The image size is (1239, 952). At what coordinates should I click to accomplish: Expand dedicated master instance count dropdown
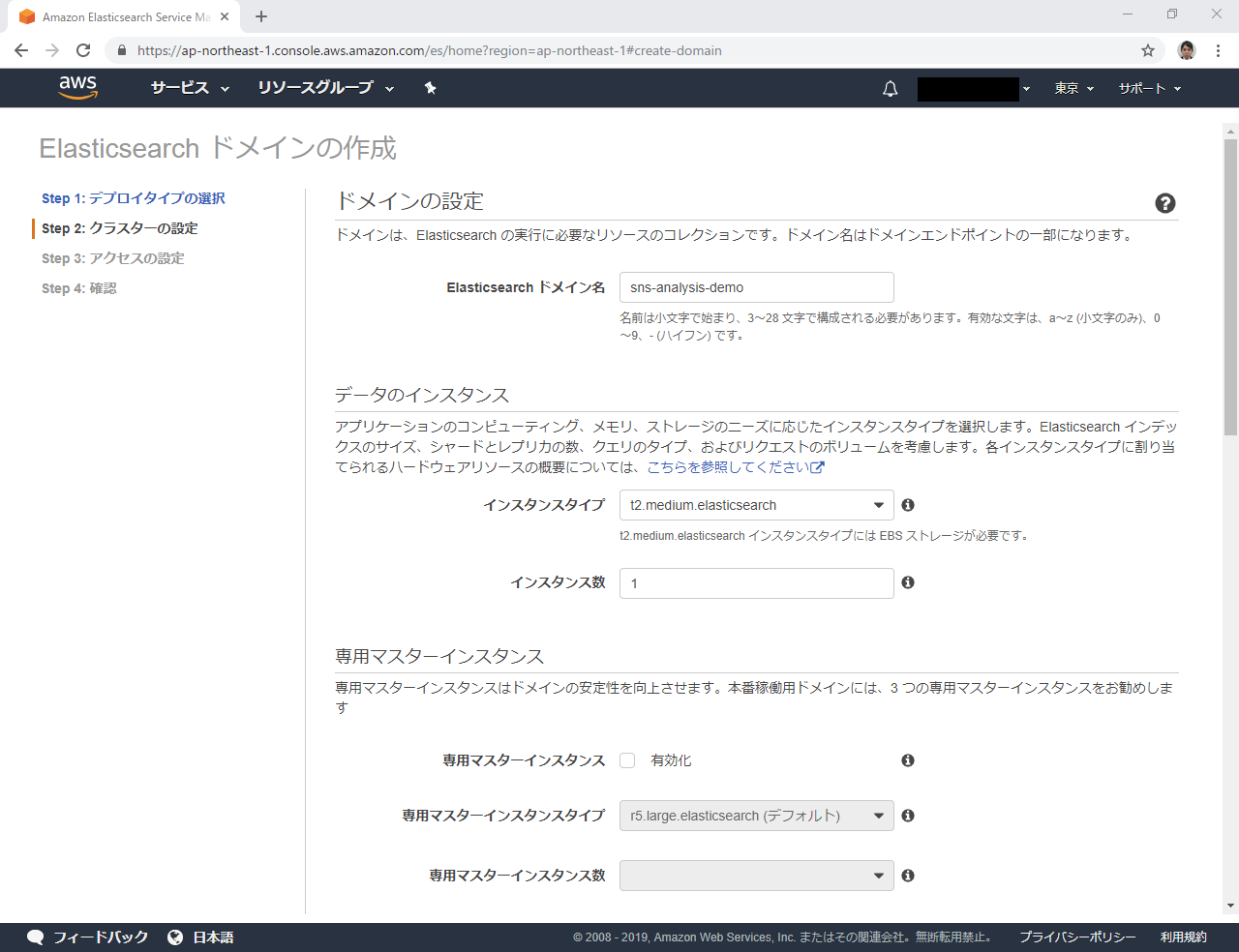[x=756, y=876]
